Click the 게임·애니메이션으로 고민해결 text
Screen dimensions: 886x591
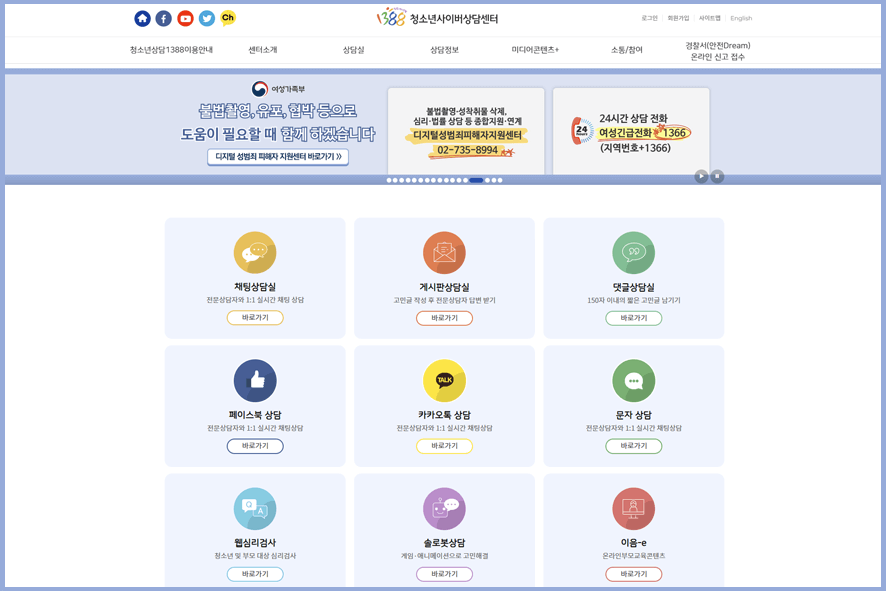coord(444,556)
